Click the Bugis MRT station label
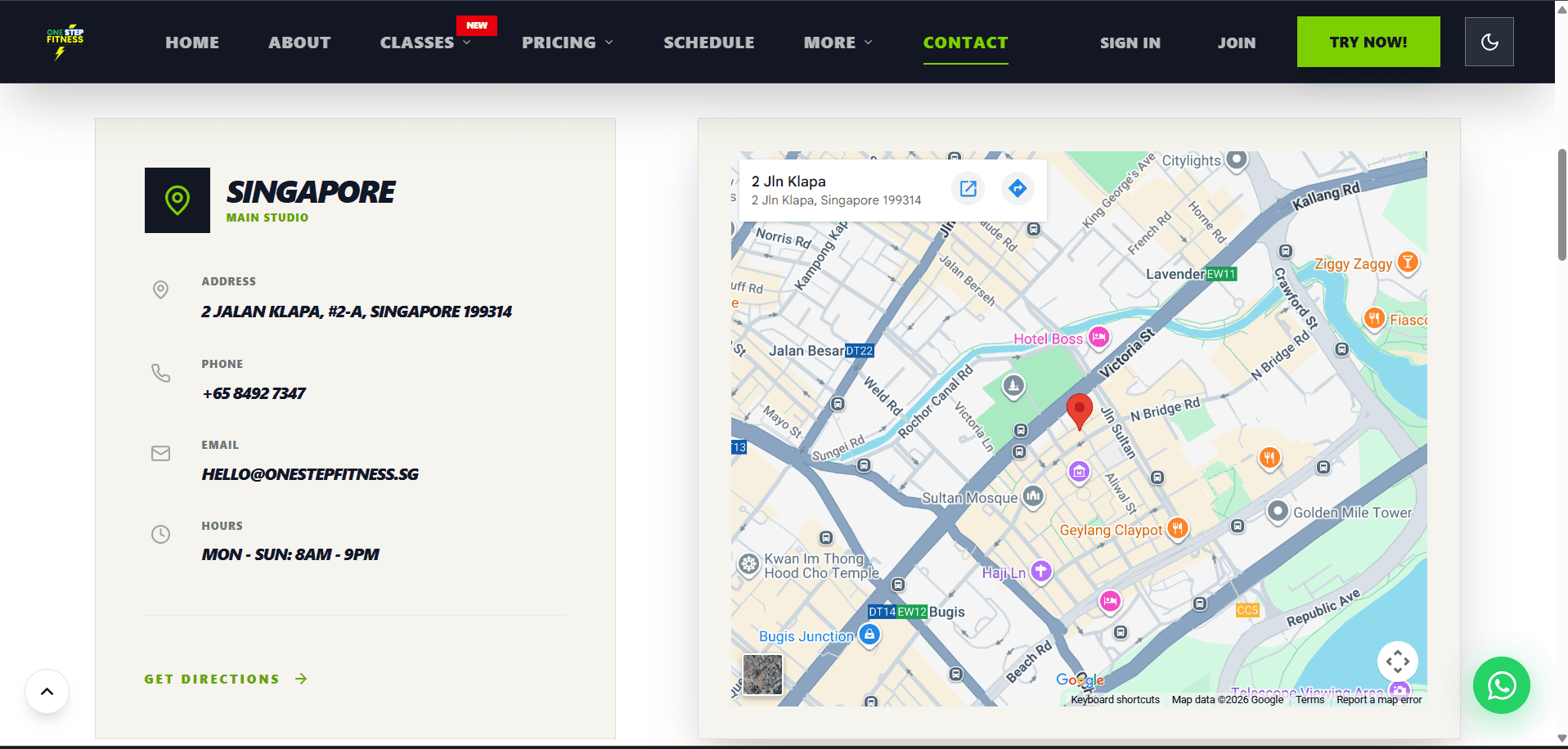Viewport: 1568px width, 749px height. click(947, 612)
